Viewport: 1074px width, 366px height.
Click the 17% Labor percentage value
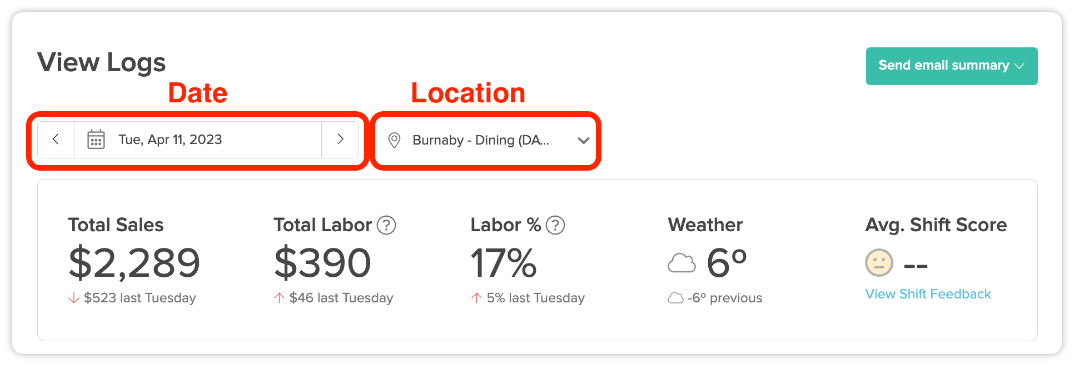pos(503,263)
